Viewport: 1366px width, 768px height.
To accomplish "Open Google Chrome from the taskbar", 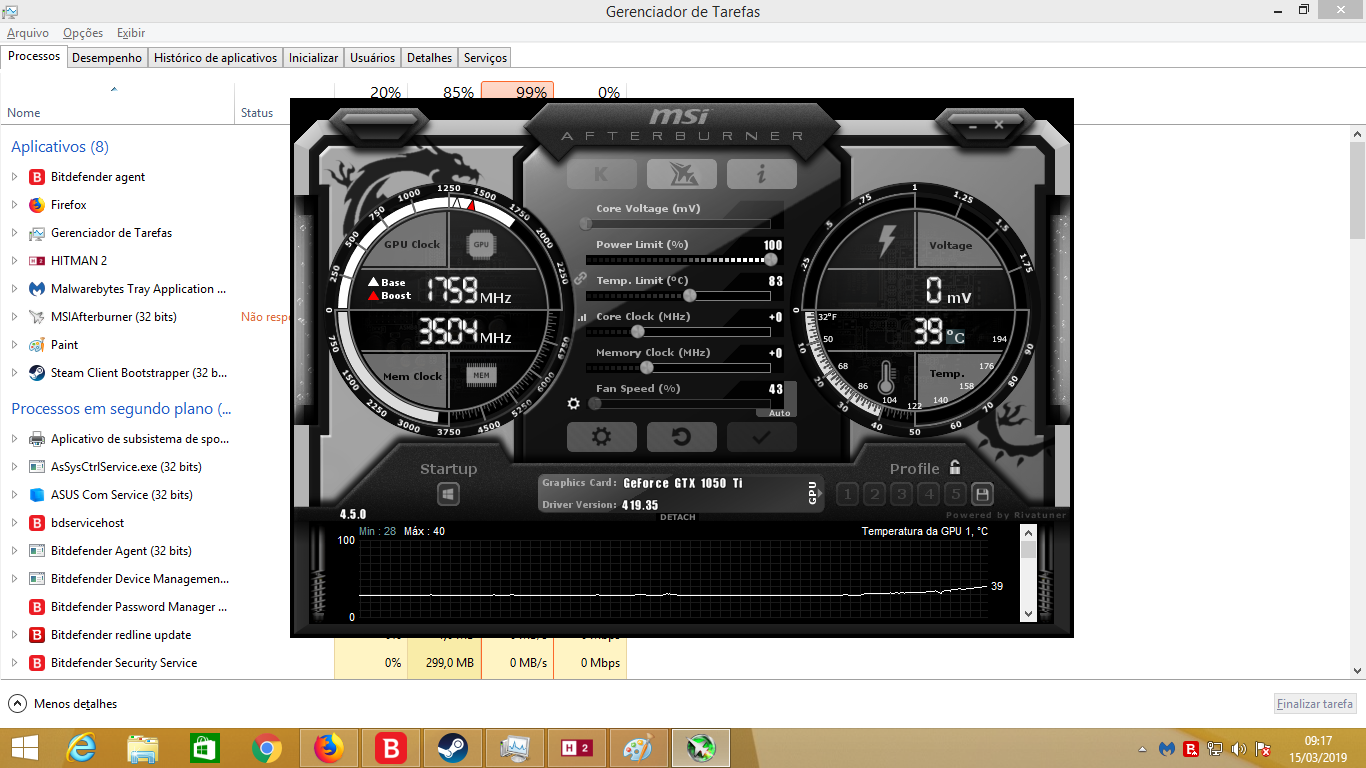I will pyautogui.click(x=267, y=748).
